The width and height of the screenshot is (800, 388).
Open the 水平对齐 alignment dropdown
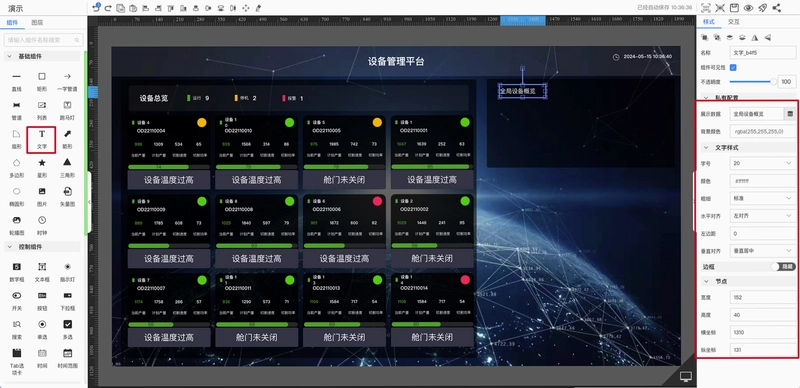(762, 216)
